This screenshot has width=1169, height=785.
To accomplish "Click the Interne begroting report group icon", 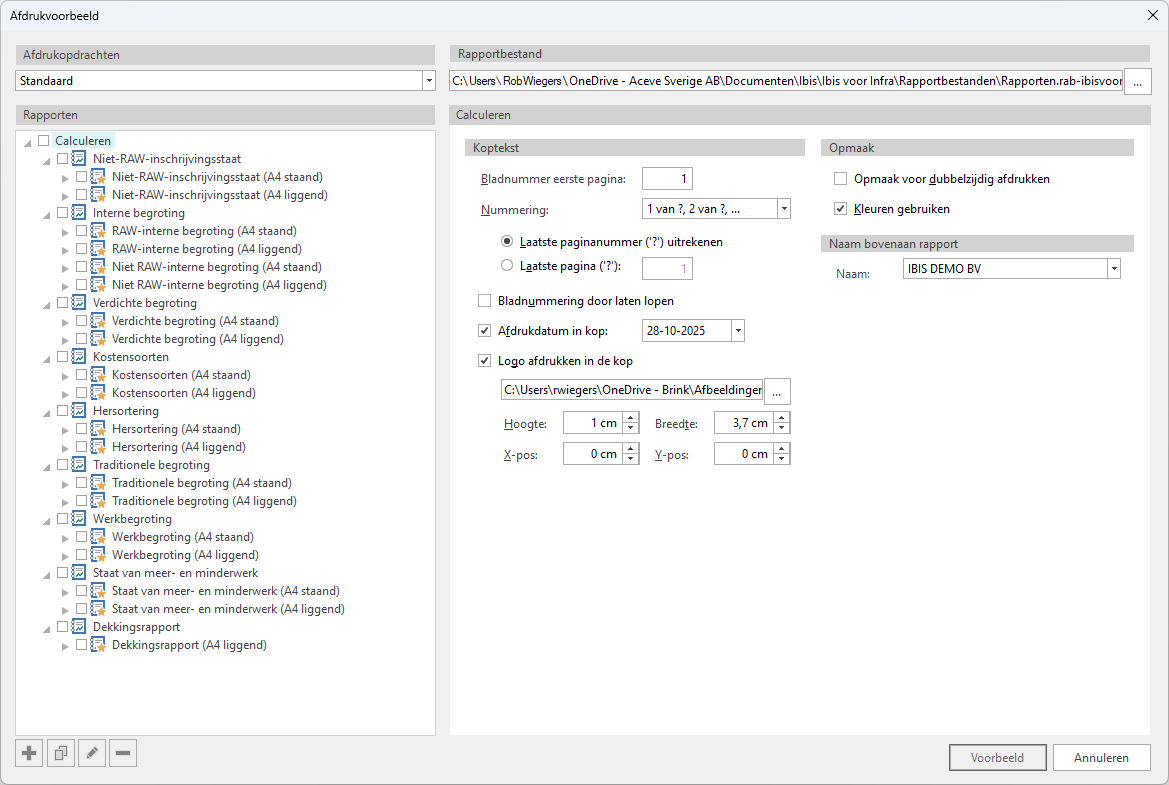I will point(79,213).
